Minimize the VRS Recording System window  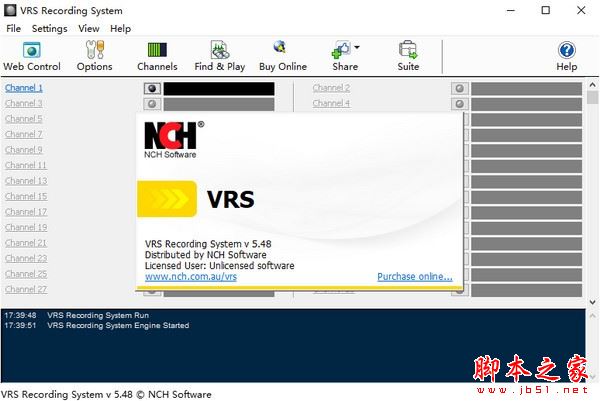point(511,10)
